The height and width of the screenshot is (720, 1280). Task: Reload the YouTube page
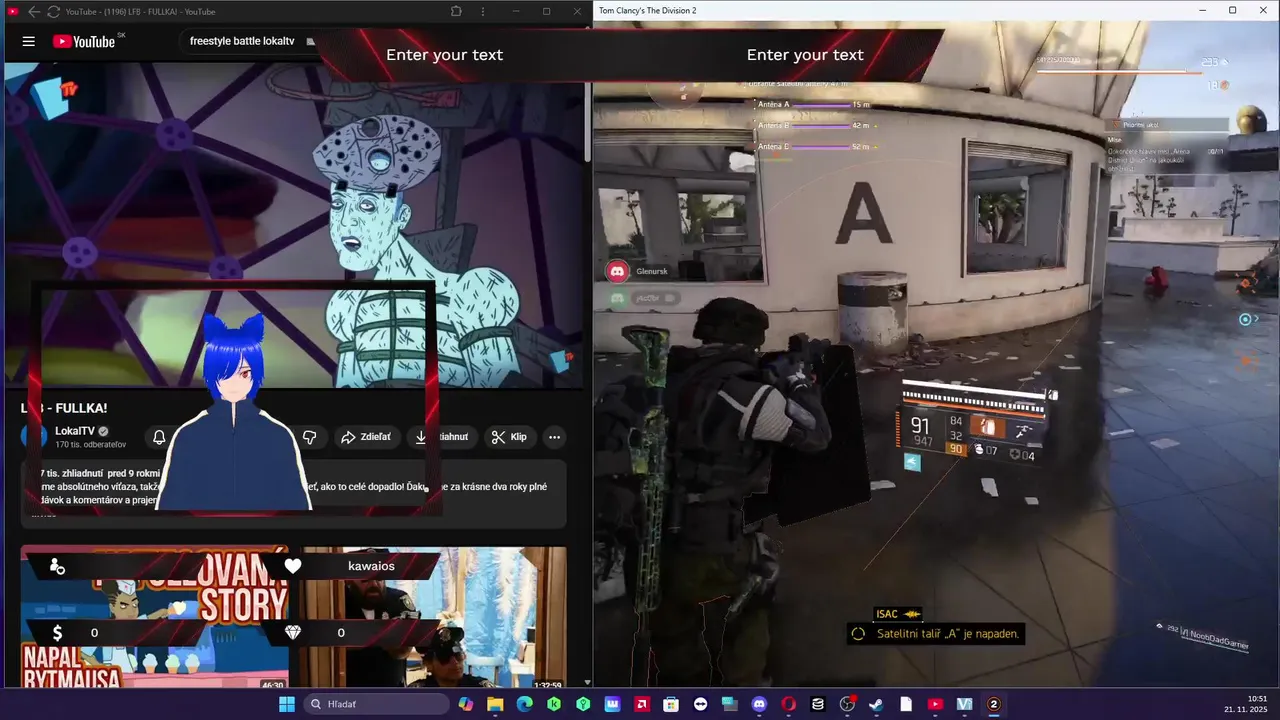pos(53,11)
